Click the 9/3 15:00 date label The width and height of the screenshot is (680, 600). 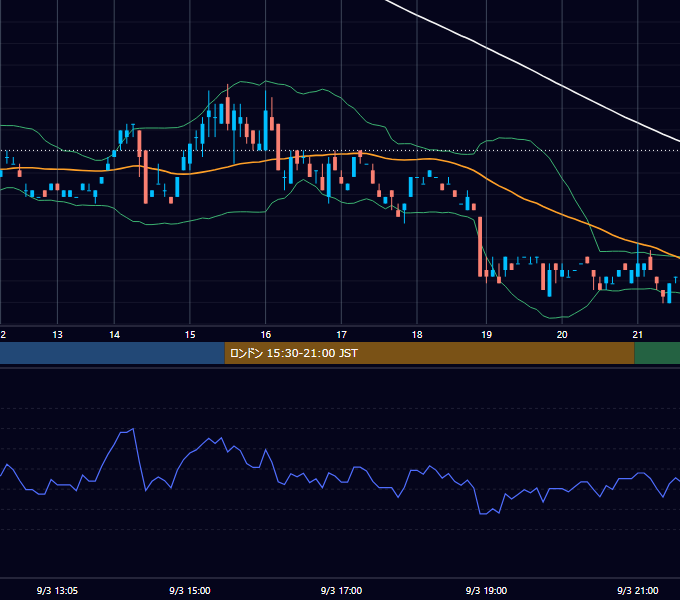(190, 590)
